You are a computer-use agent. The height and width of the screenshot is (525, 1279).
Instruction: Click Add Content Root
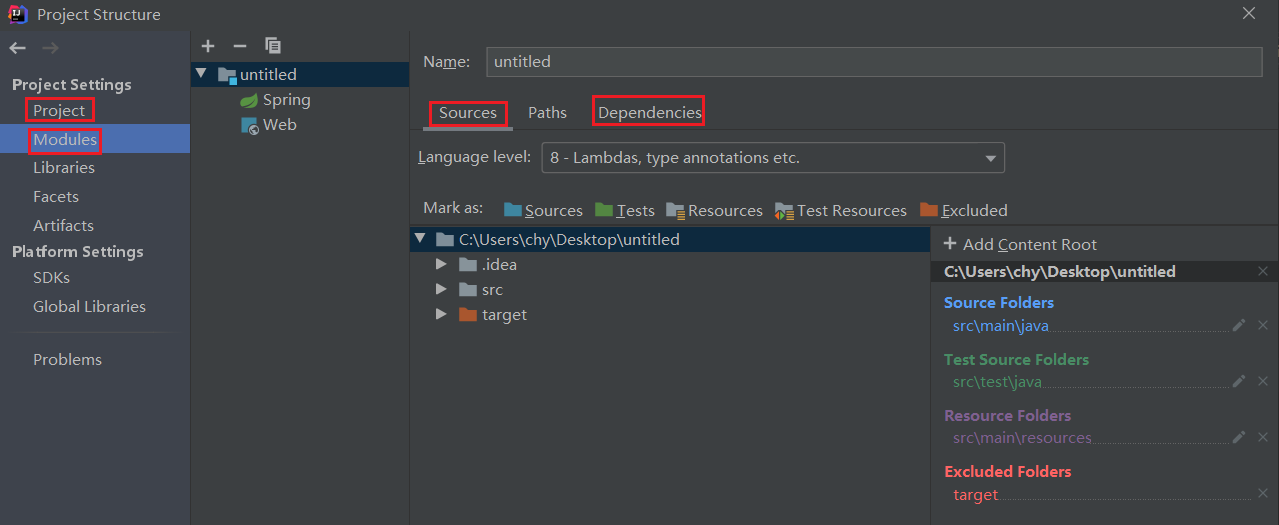tap(1020, 244)
